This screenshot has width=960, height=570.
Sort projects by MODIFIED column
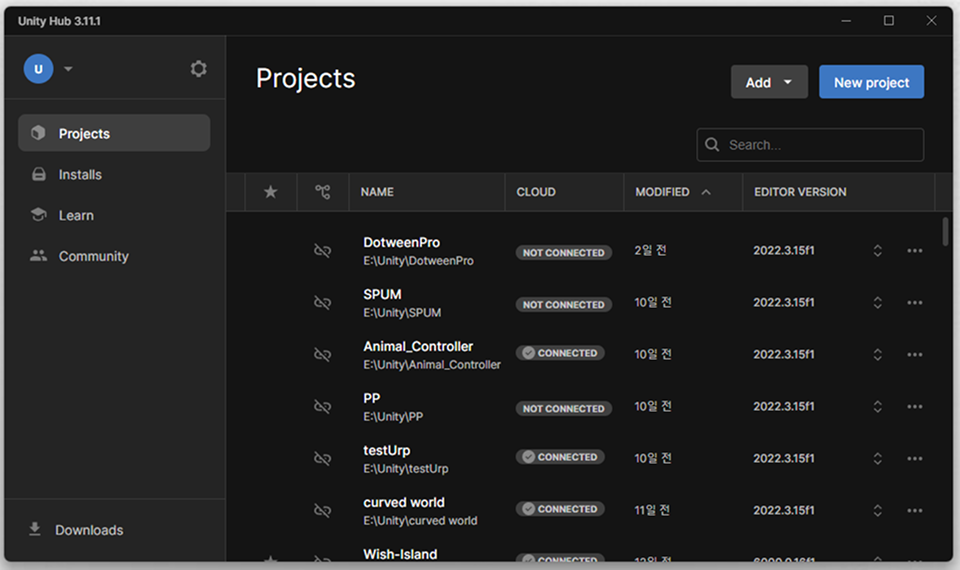[x=662, y=192]
